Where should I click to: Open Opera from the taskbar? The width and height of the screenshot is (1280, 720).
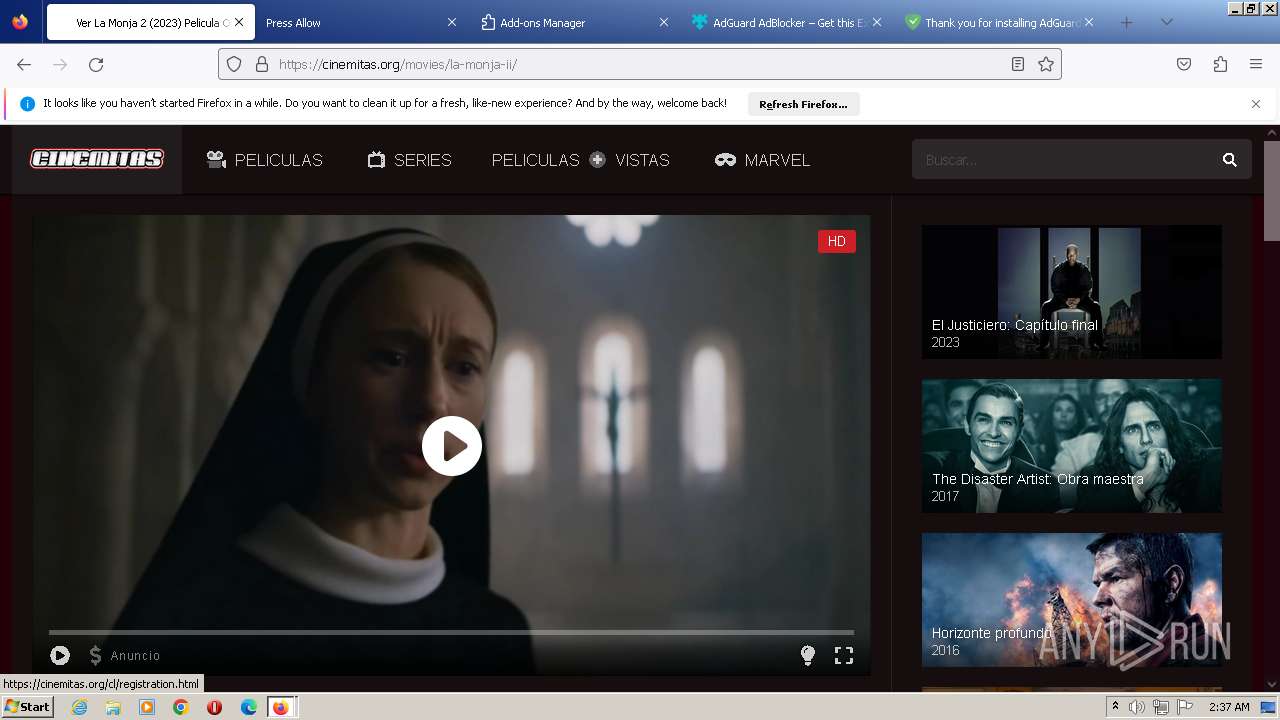tap(214, 707)
